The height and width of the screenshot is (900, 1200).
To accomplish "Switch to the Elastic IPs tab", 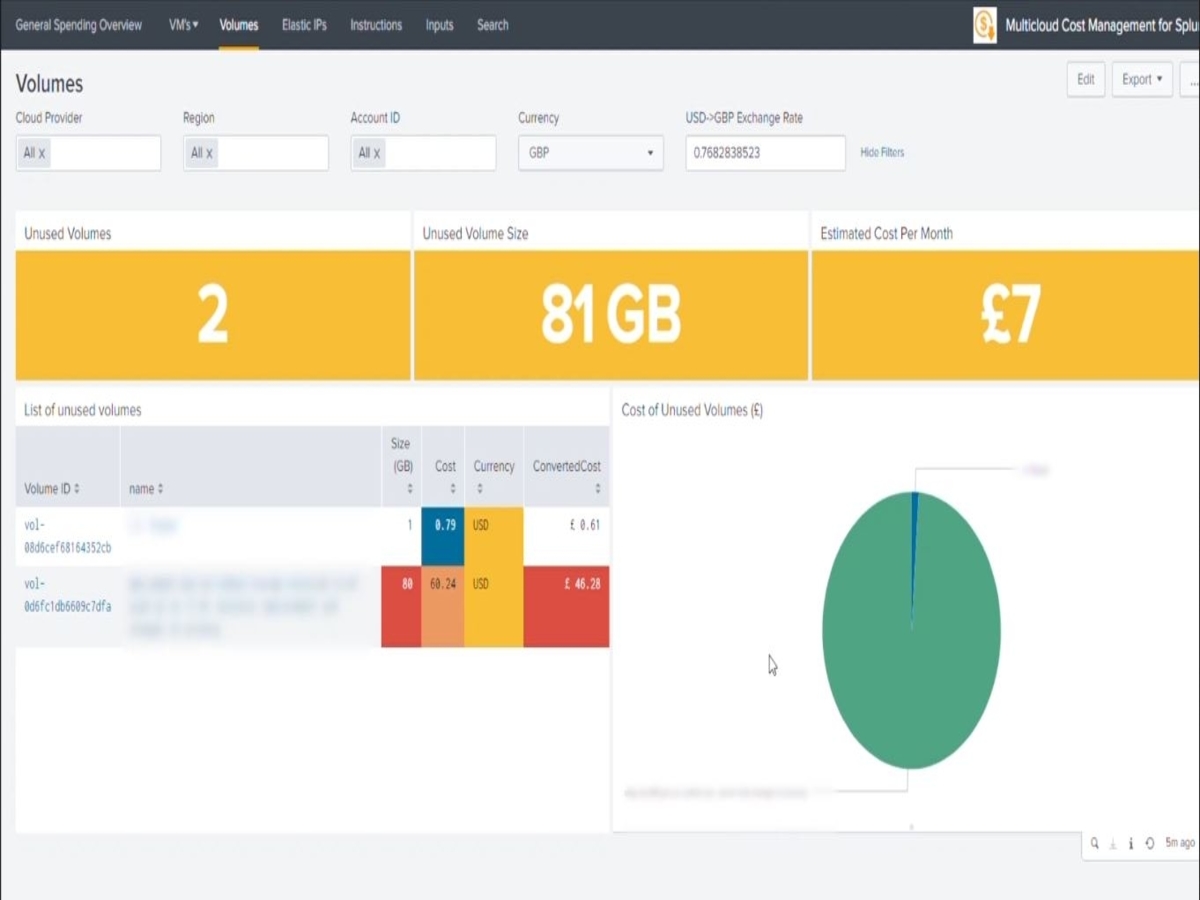I will (x=304, y=25).
